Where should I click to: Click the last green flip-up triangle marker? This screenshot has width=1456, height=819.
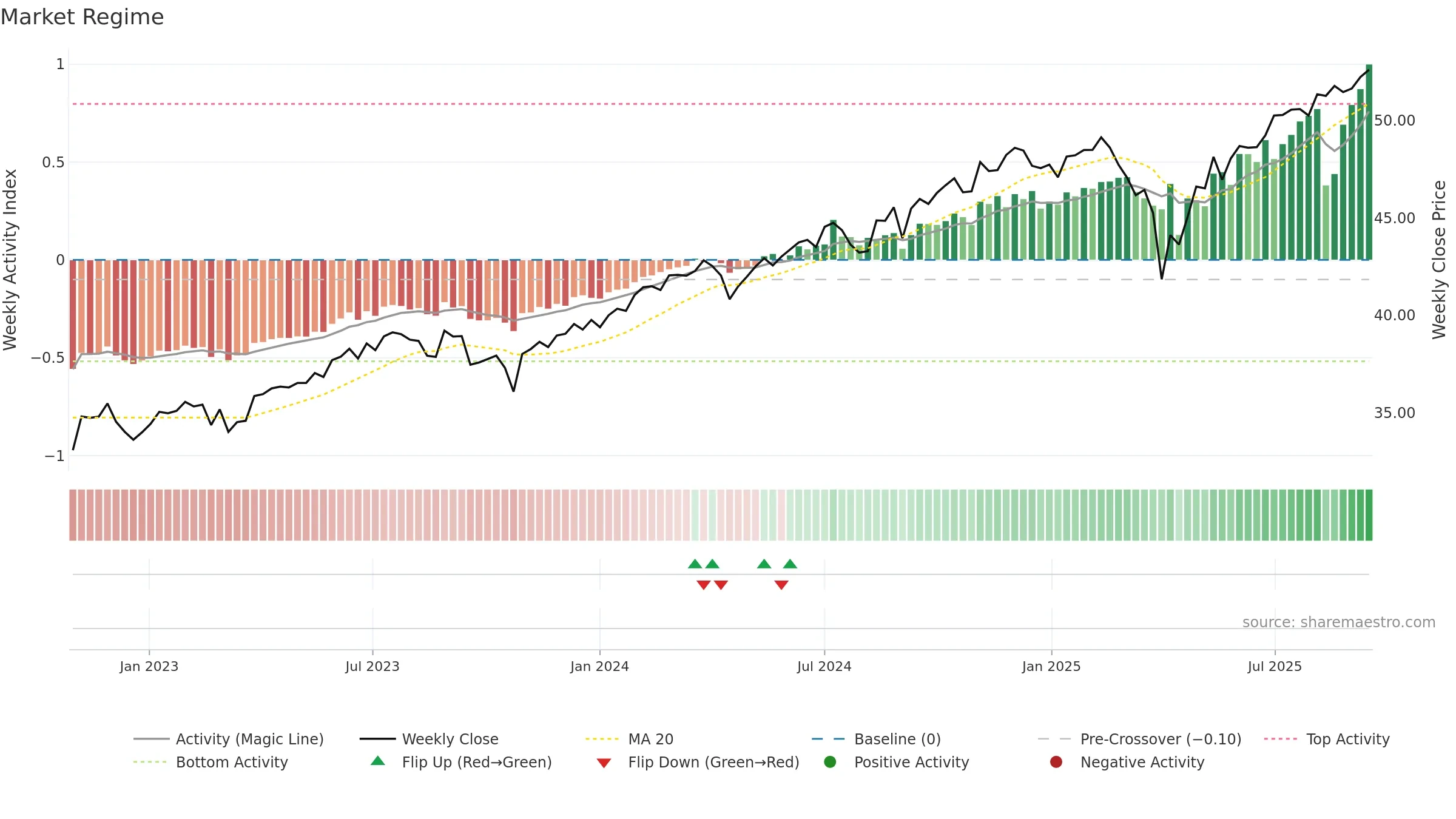click(790, 564)
